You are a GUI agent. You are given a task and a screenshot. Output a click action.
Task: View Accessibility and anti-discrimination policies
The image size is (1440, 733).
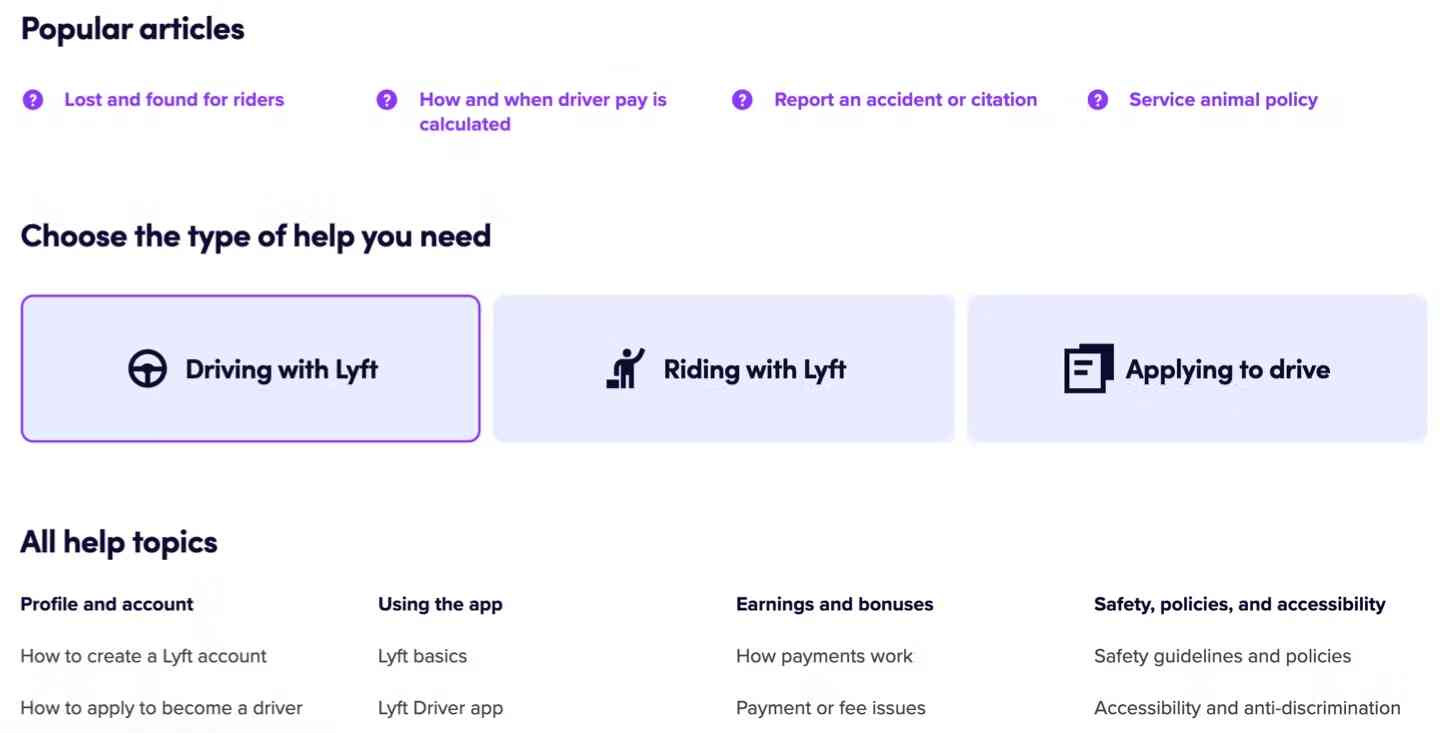click(x=1246, y=707)
